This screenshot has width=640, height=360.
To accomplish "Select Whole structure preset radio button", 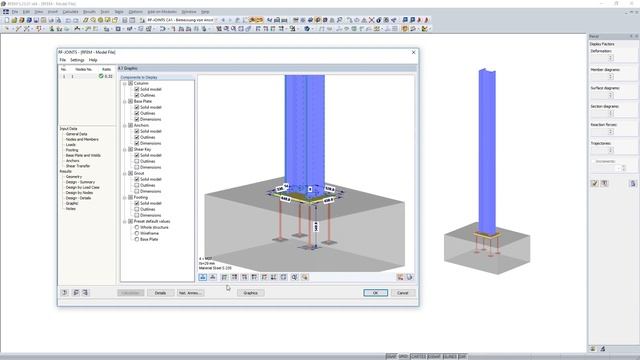I will (x=137, y=227).
